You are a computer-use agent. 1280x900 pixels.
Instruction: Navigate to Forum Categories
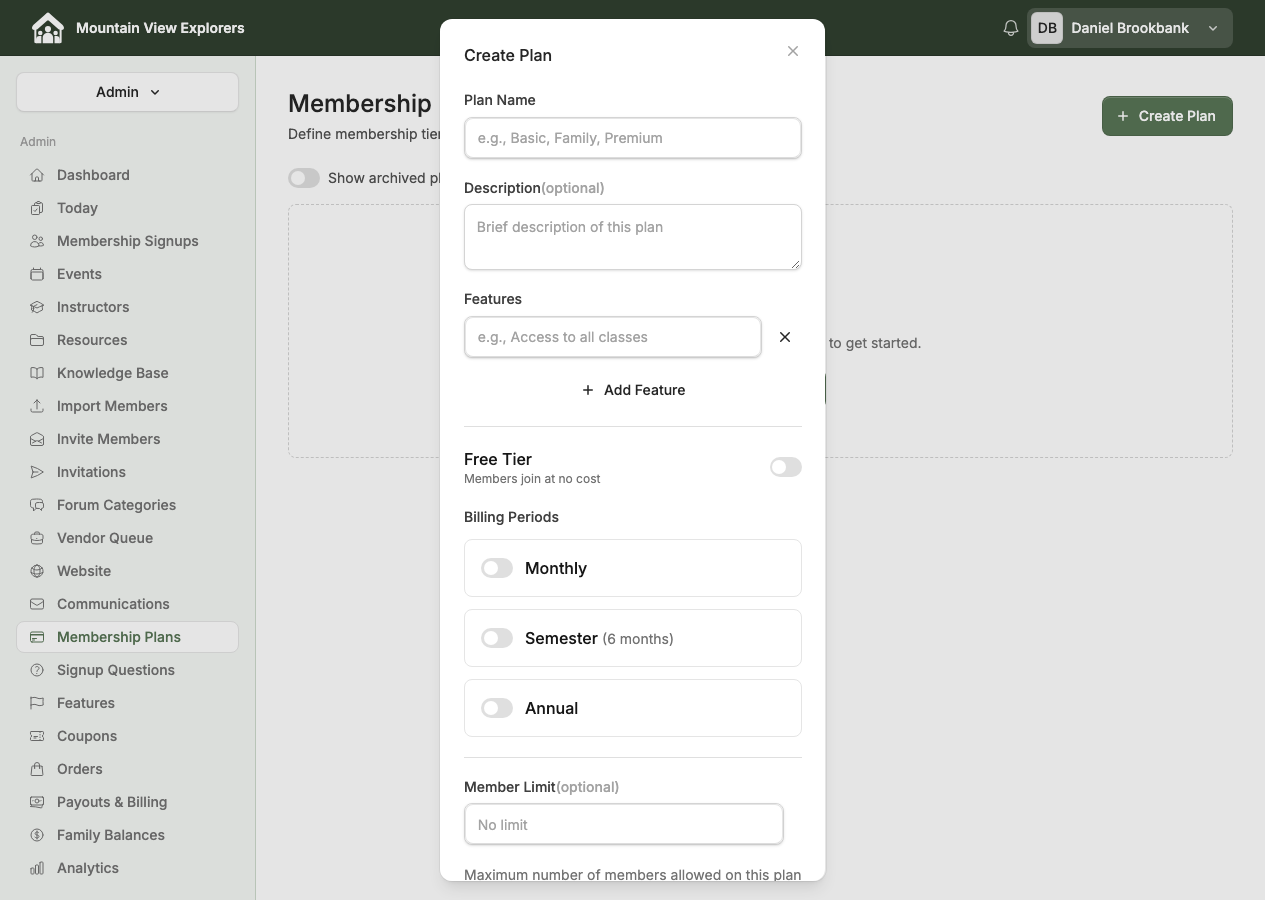point(127,505)
